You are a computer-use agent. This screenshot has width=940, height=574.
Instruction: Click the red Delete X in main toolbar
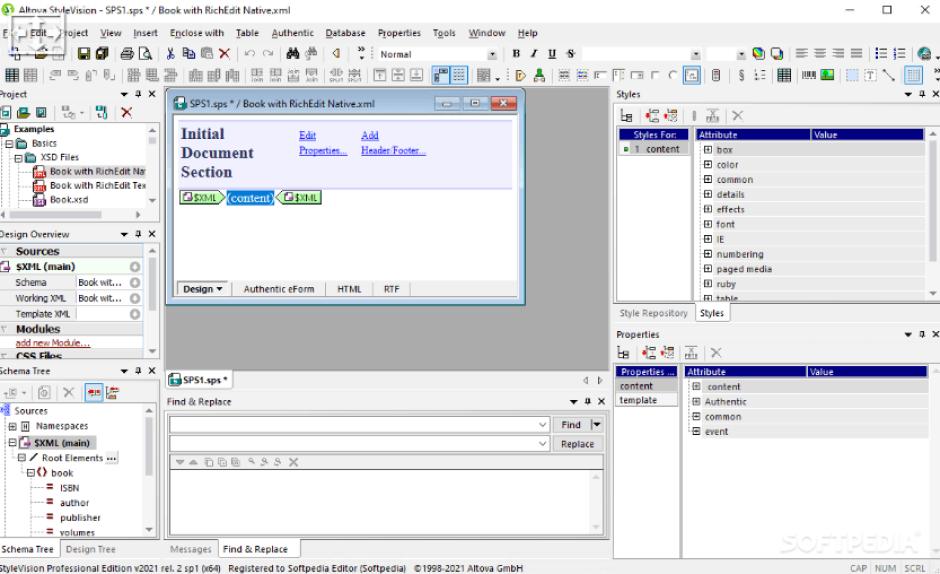click(x=224, y=54)
